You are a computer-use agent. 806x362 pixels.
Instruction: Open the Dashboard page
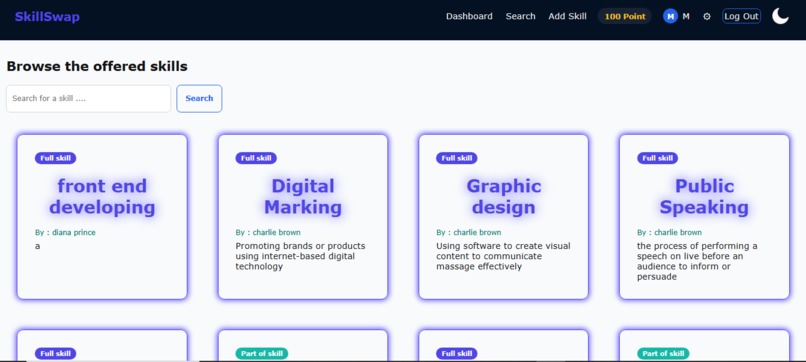click(x=469, y=16)
